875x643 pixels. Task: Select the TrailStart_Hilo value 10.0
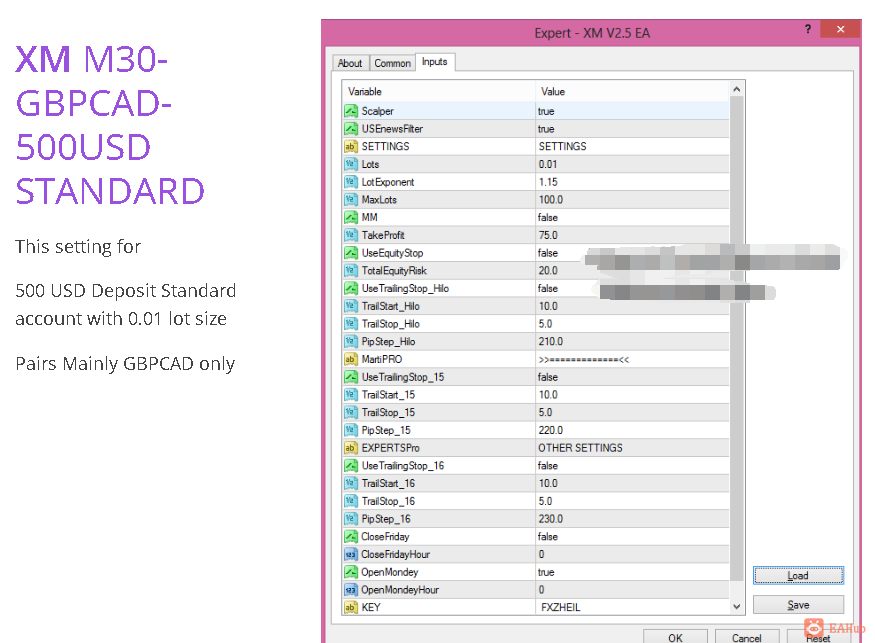pyautogui.click(x=548, y=306)
